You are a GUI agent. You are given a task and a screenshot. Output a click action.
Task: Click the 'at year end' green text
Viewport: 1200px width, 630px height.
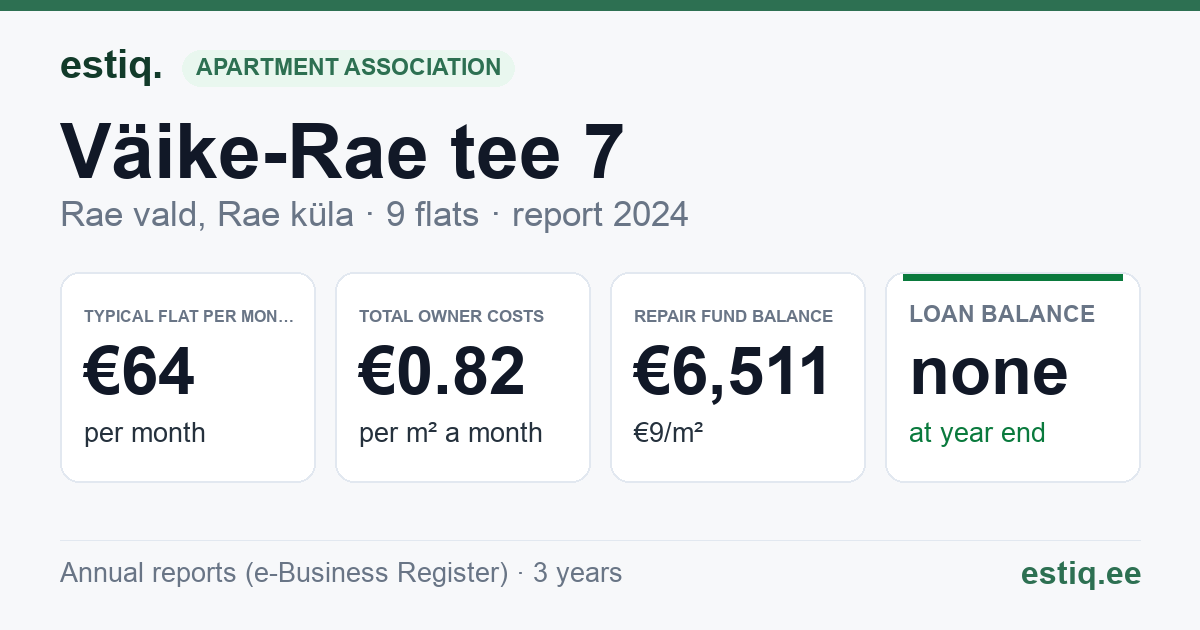tap(977, 433)
